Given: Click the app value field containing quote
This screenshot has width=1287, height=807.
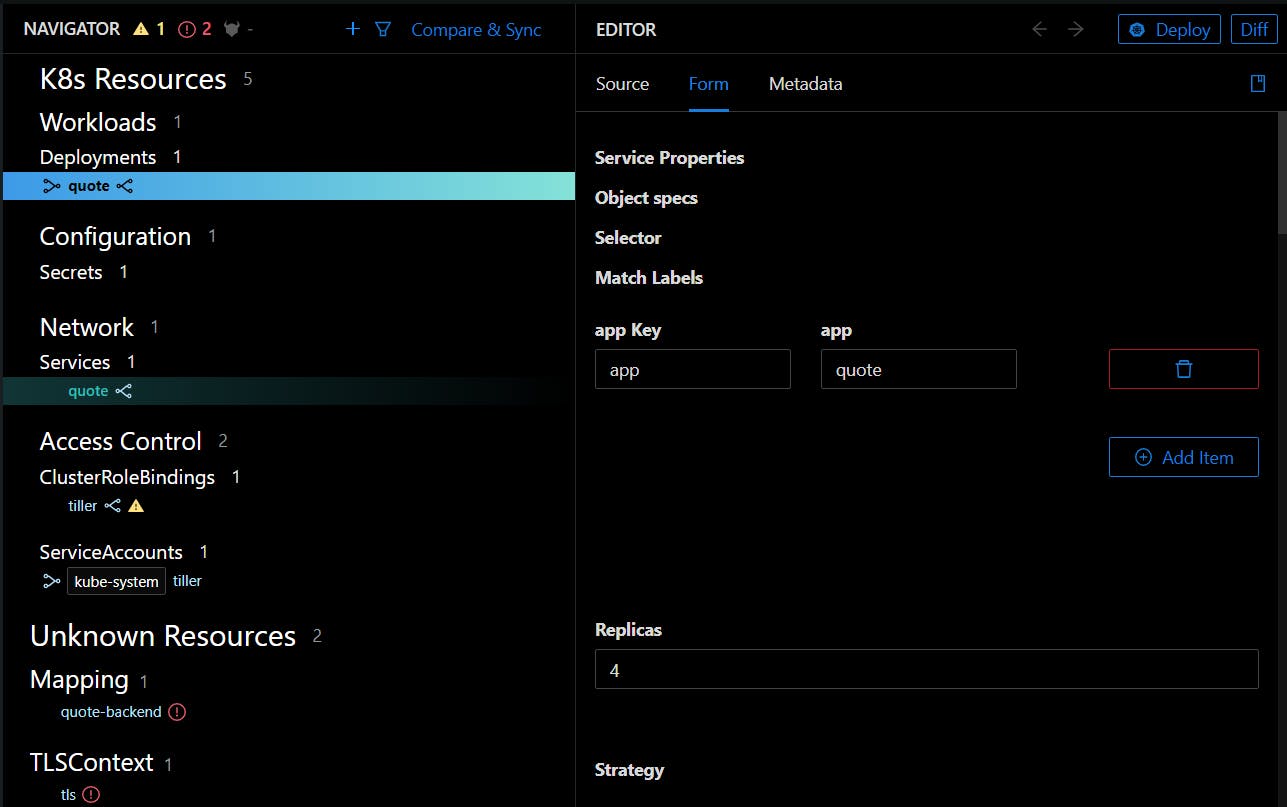Looking at the screenshot, I should click(x=919, y=369).
